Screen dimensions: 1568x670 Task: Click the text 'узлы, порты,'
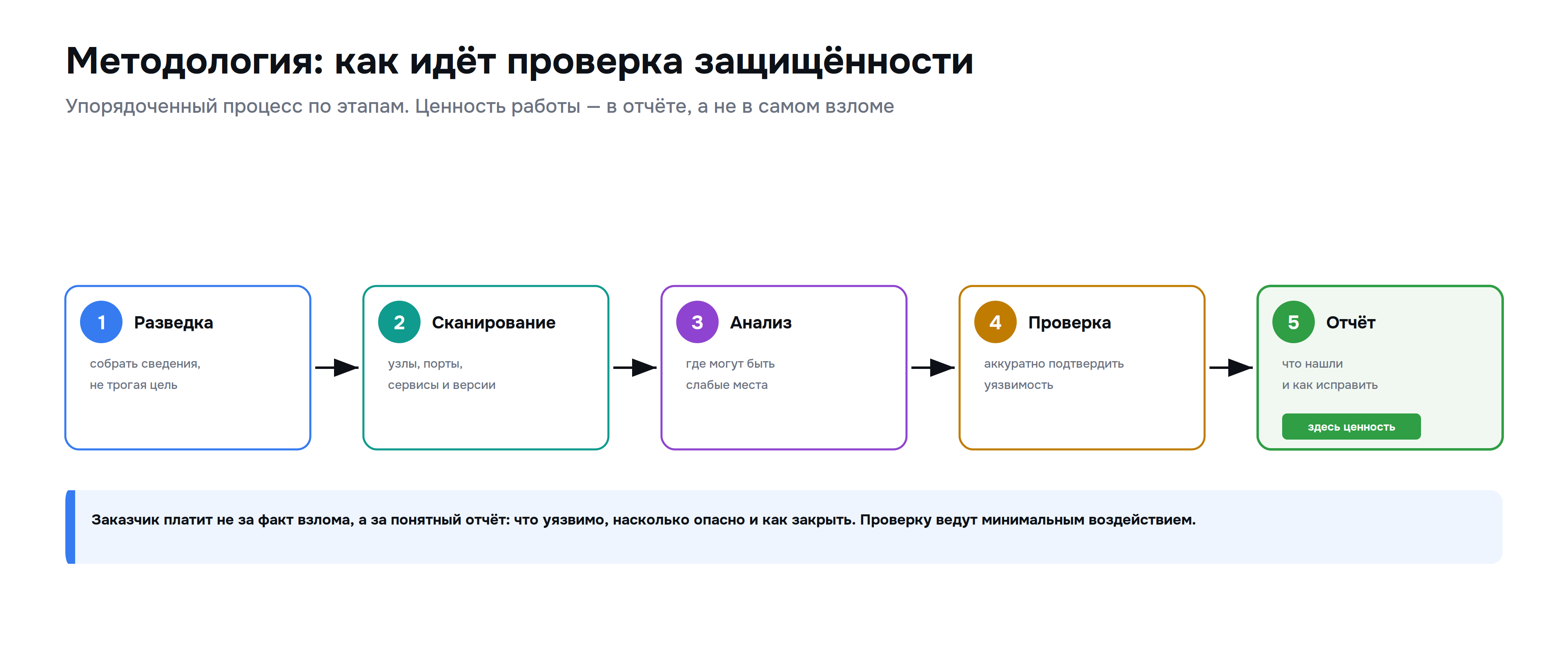pyautogui.click(x=425, y=364)
